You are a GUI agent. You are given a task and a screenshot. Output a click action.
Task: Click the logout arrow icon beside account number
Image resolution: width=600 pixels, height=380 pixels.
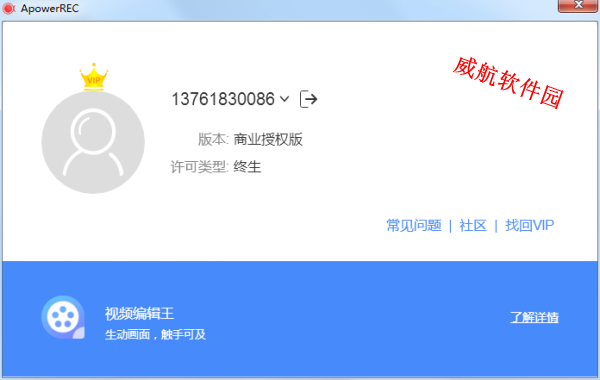point(308,99)
